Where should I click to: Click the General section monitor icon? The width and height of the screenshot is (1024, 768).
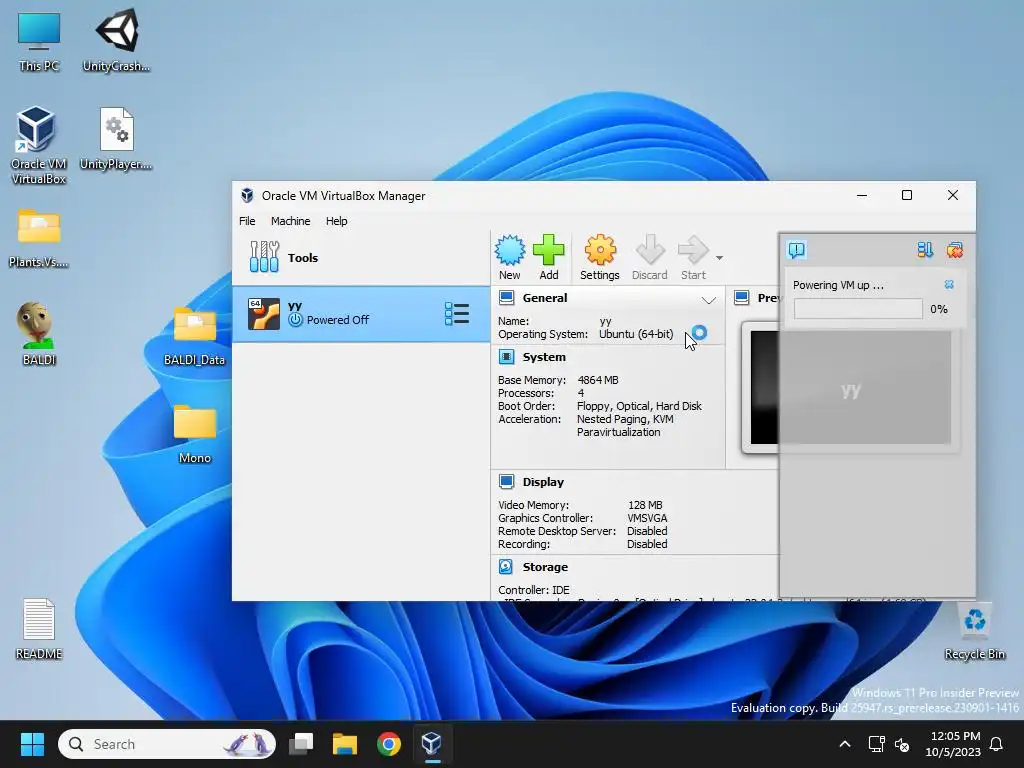pyautogui.click(x=506, y=298)
